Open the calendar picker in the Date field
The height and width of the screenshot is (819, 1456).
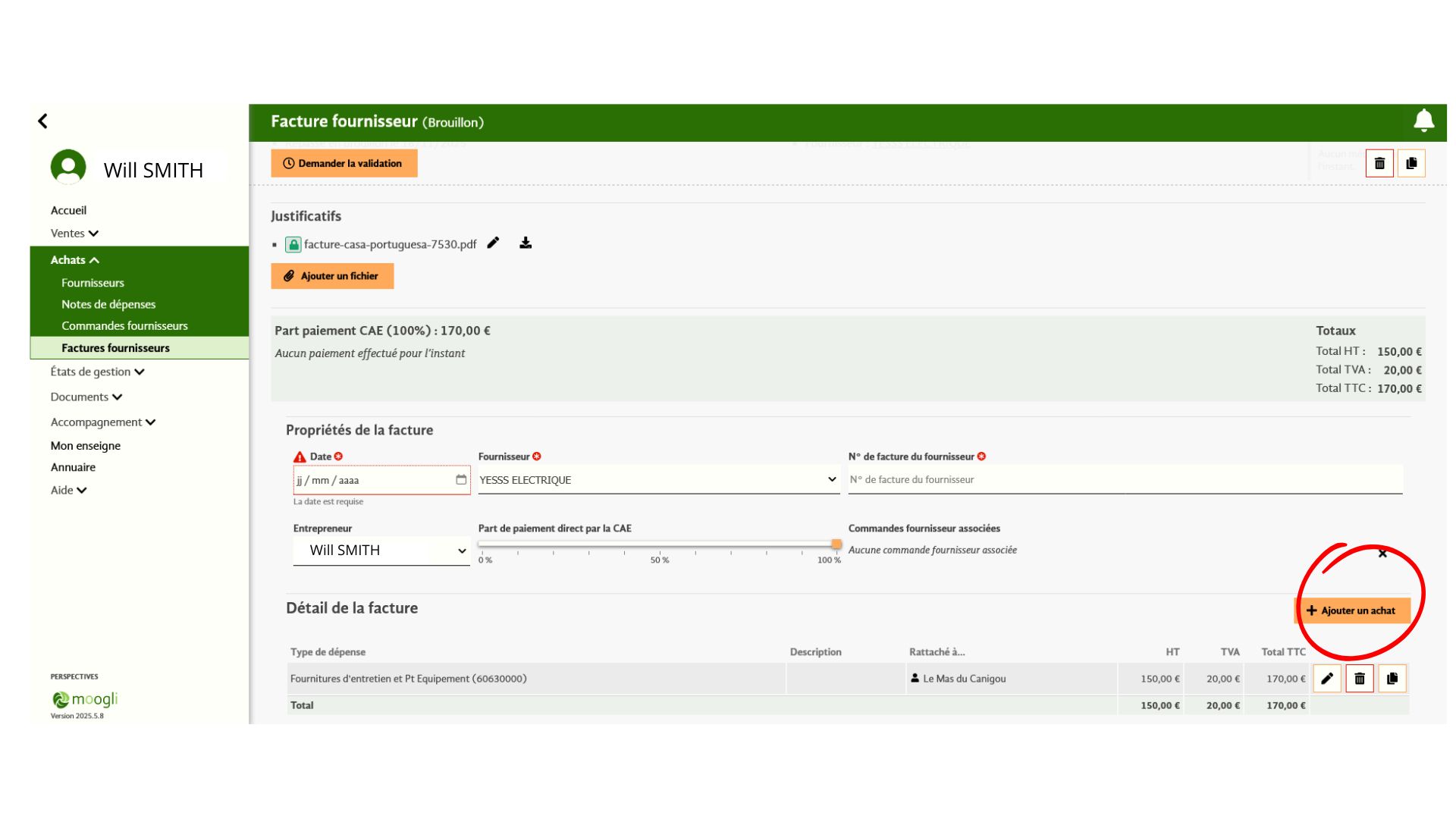[x=461, y=479]
